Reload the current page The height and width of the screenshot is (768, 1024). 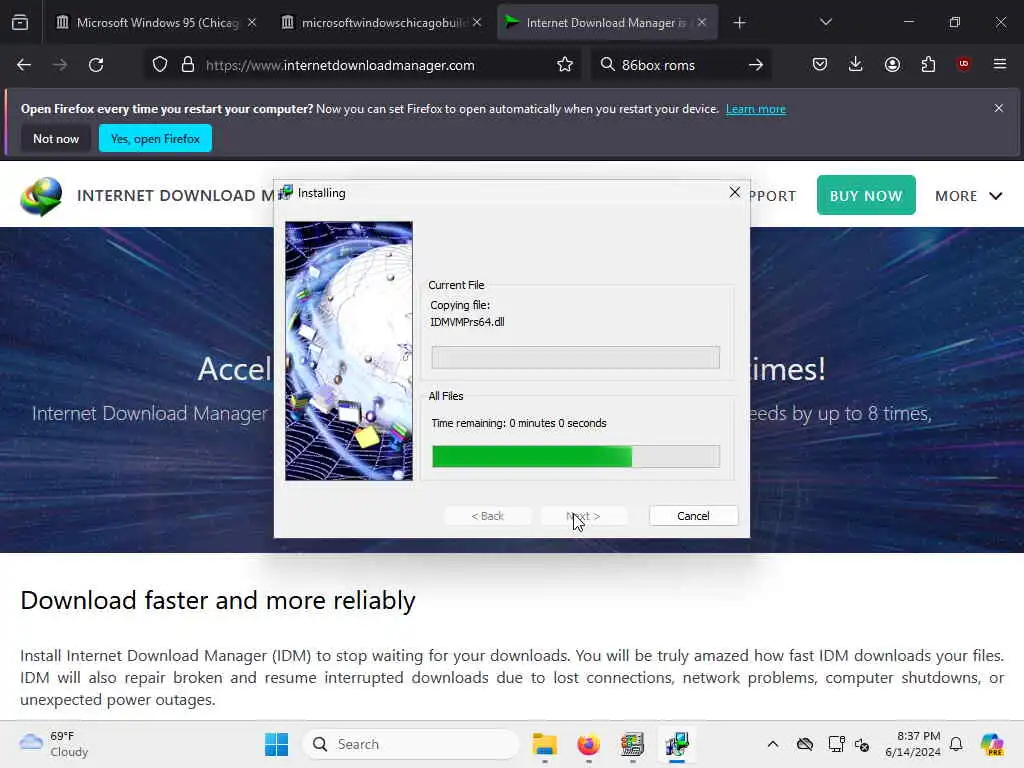[96, 65]
